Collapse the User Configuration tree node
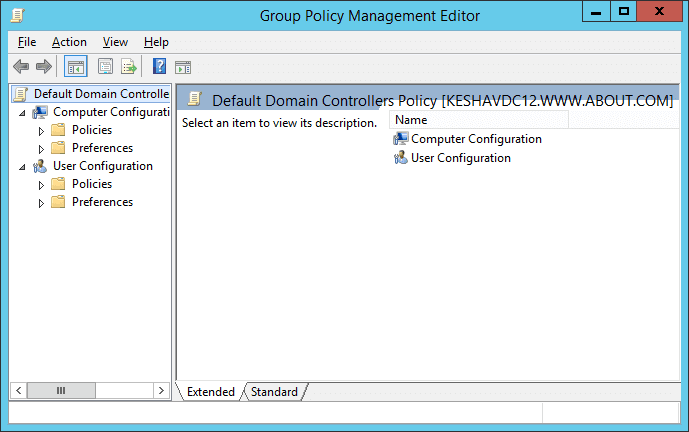Screen dimensions: 689x432 tap(22, 167)
